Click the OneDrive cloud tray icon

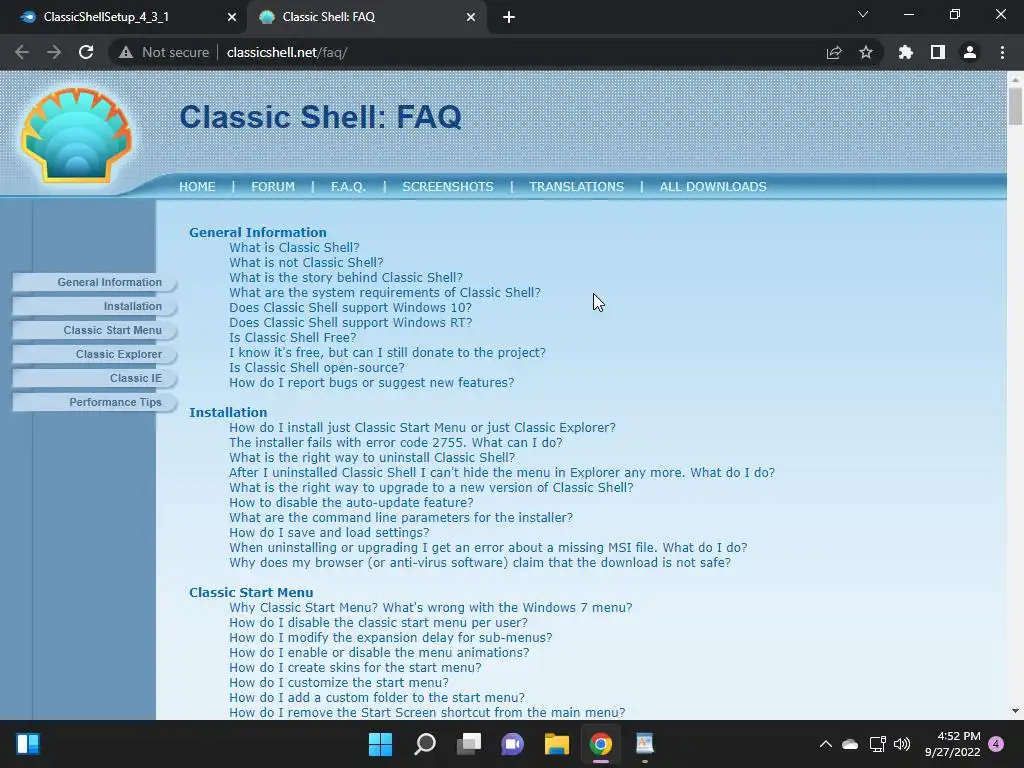pyautogui.click(x=850, y=744)
